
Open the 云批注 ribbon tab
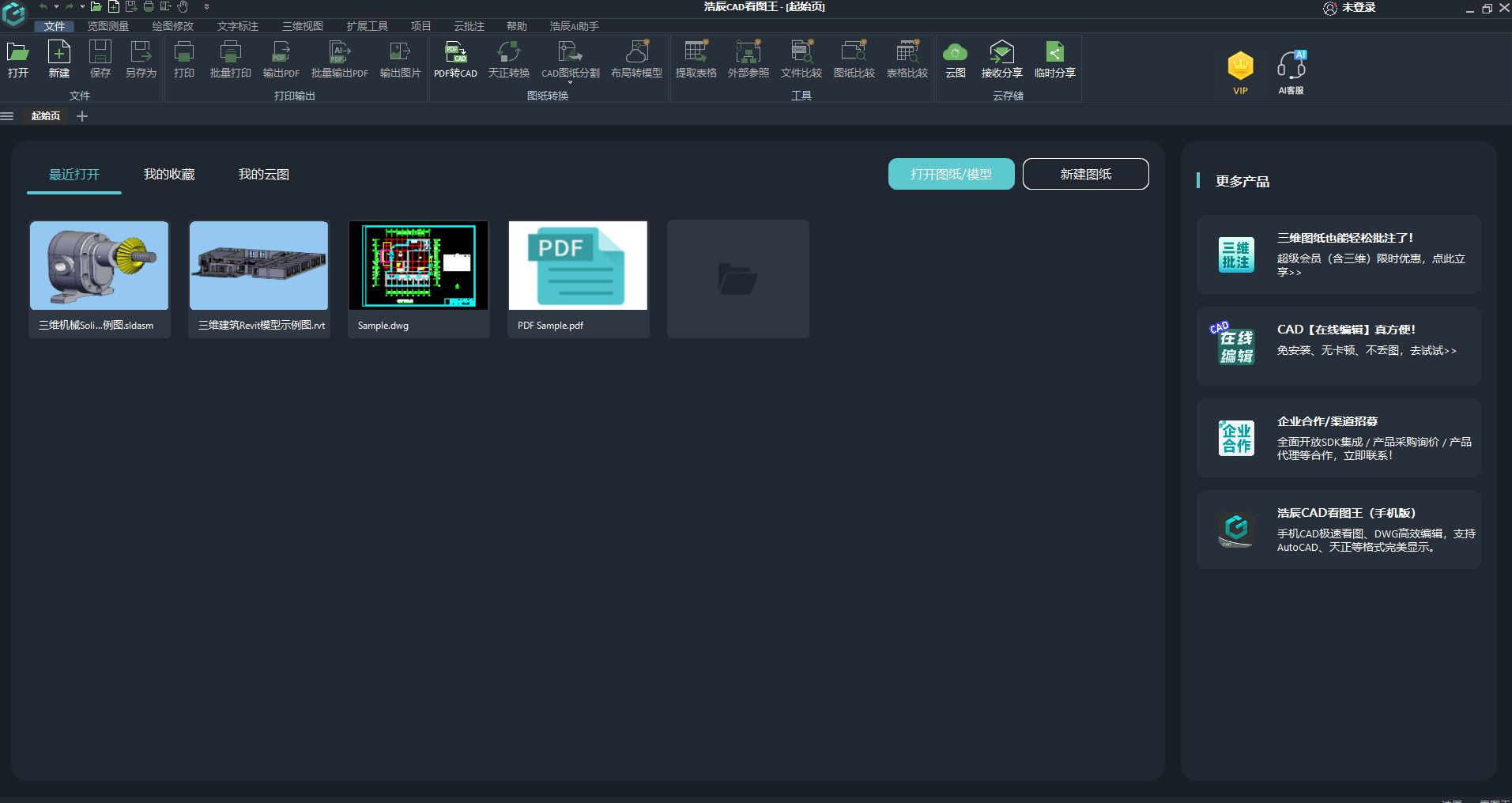tap(469, 26)
